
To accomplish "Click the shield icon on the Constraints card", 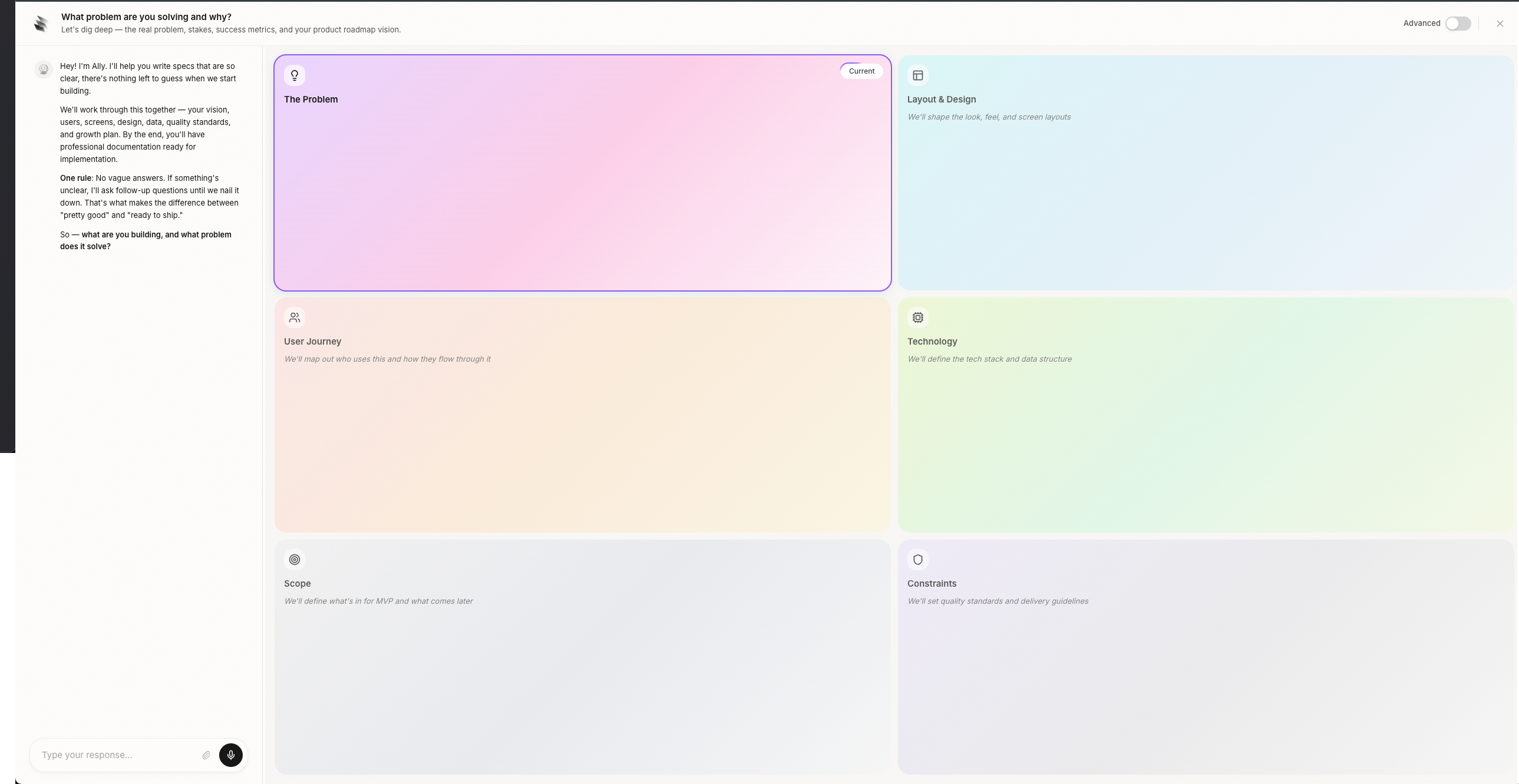I will click(918, 559).
